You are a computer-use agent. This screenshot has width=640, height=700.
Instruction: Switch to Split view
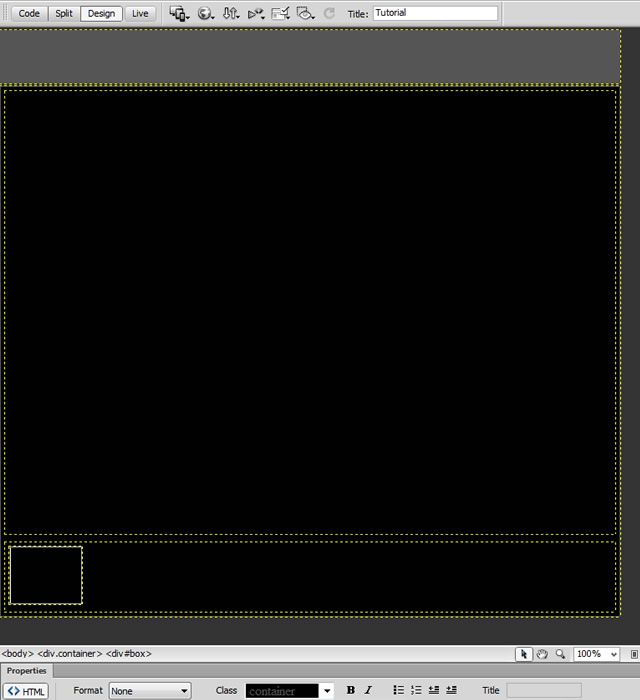click(64, 13)
